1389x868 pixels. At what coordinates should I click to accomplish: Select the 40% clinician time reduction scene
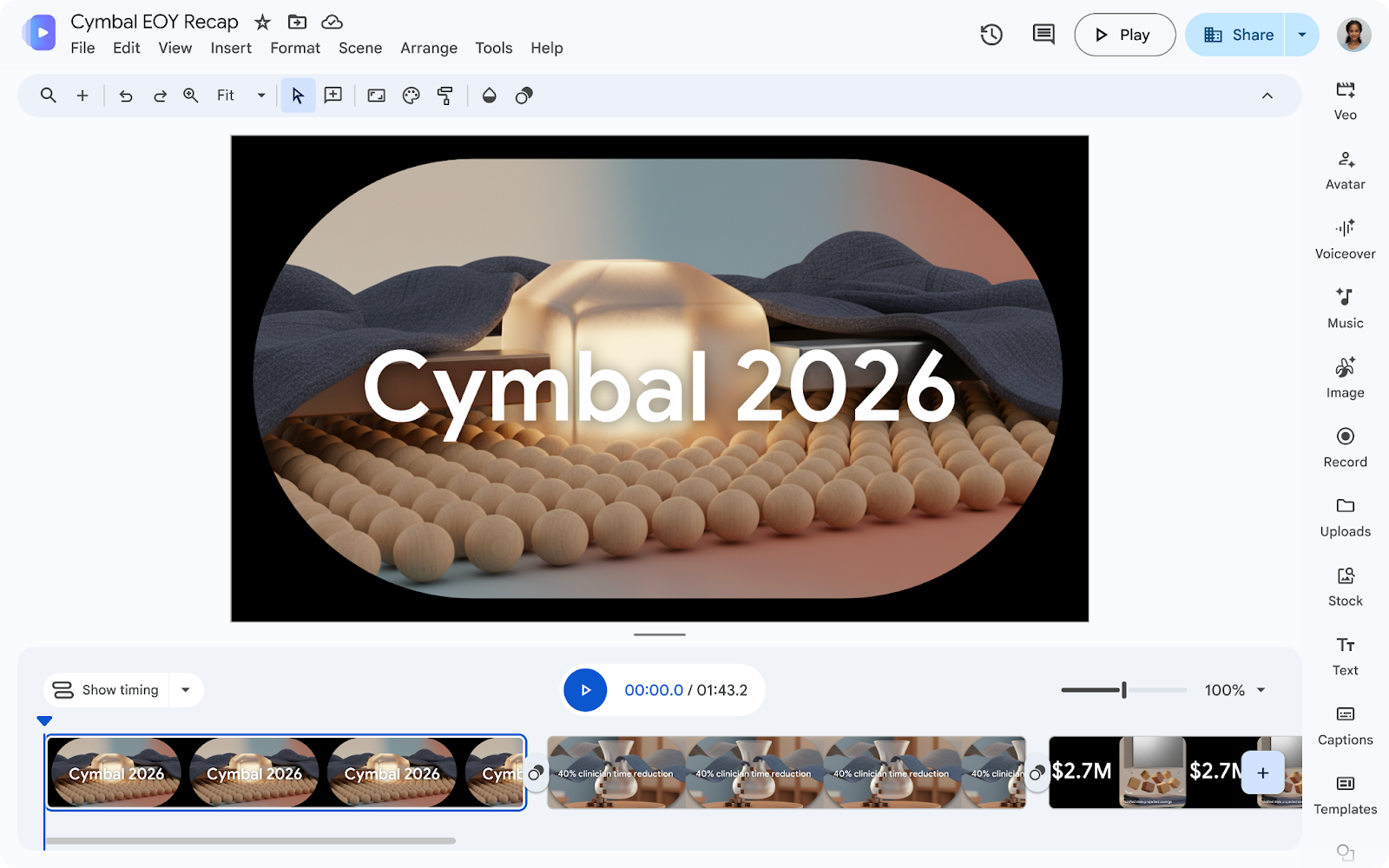point(787,773)
